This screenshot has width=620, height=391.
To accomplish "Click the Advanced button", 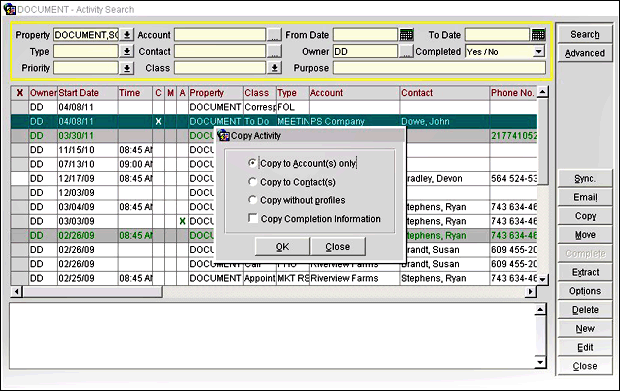I will pyautogui.click(x=585, y=53).
